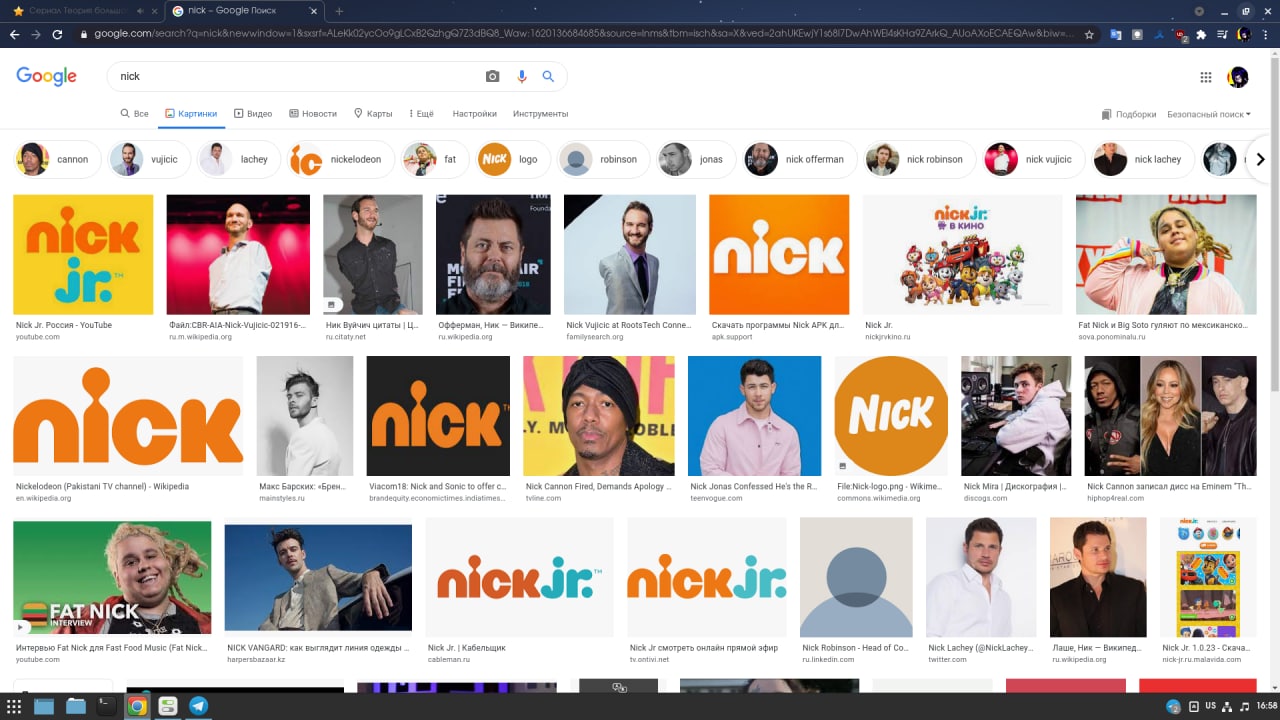Open the settings toggles app in taskbar
Screen dimensions: 1280x720
point(168,706)
